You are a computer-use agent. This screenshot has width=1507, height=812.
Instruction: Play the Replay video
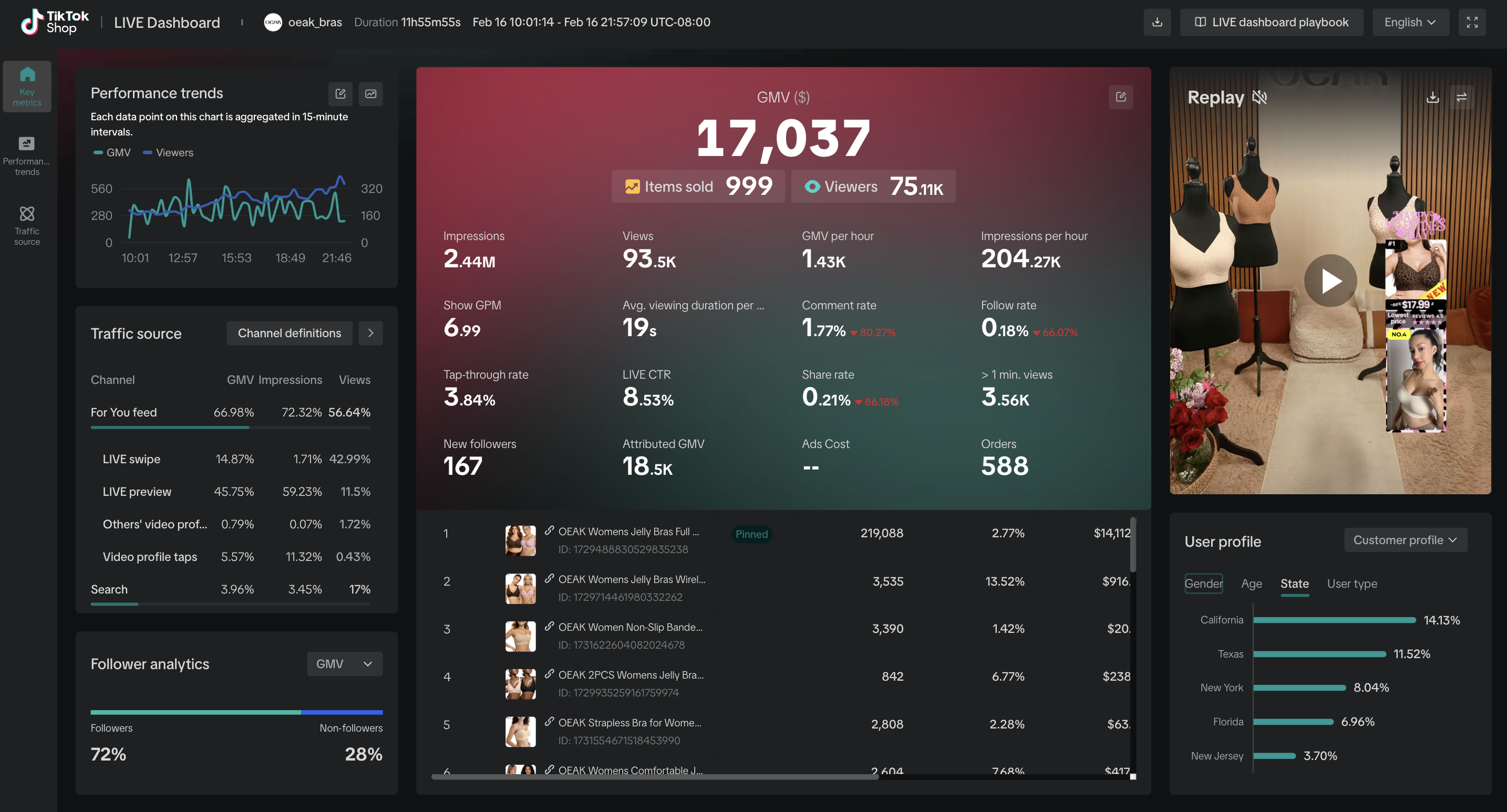coord(1330,280)
